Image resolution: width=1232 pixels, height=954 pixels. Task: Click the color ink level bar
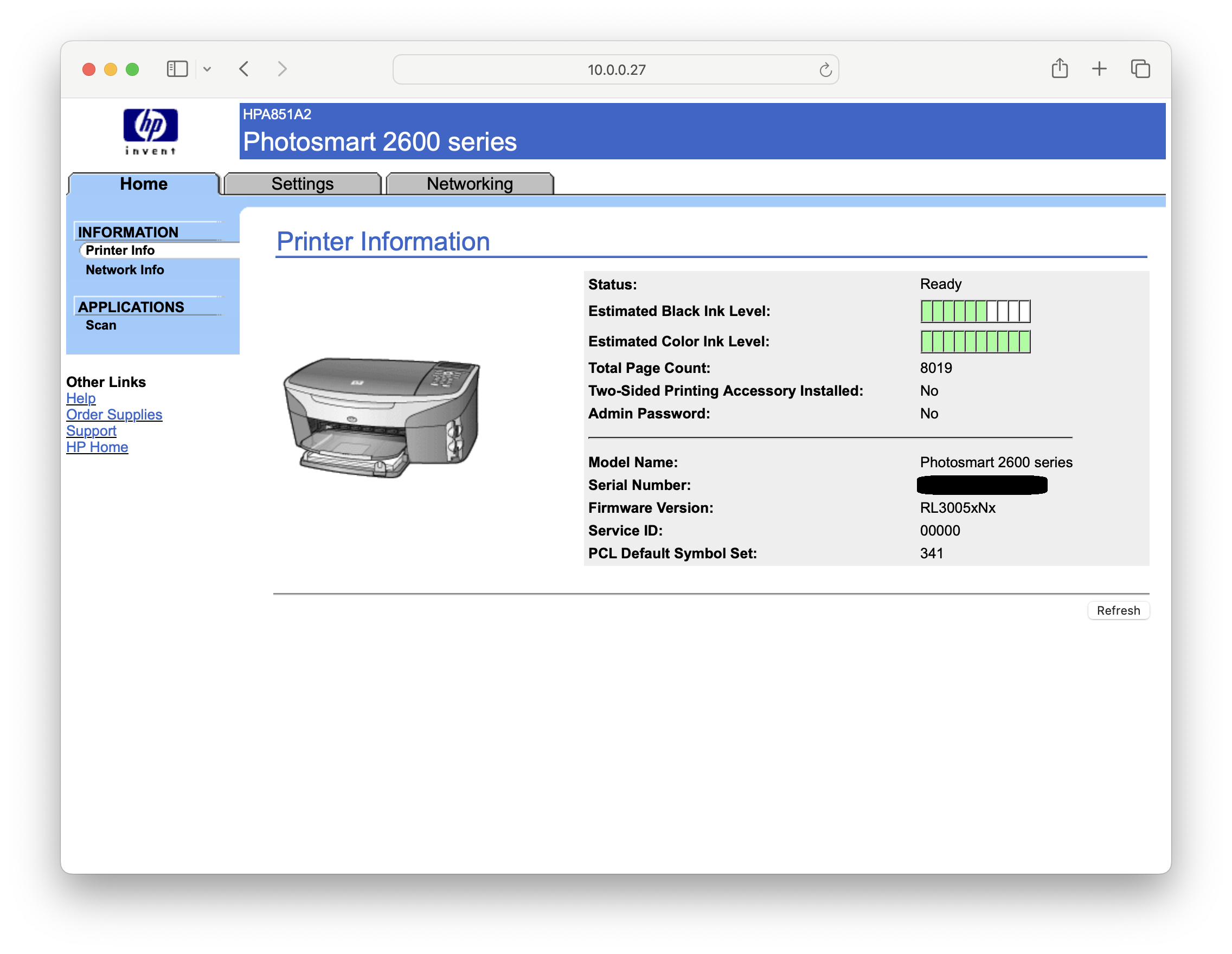coord(976,341)
